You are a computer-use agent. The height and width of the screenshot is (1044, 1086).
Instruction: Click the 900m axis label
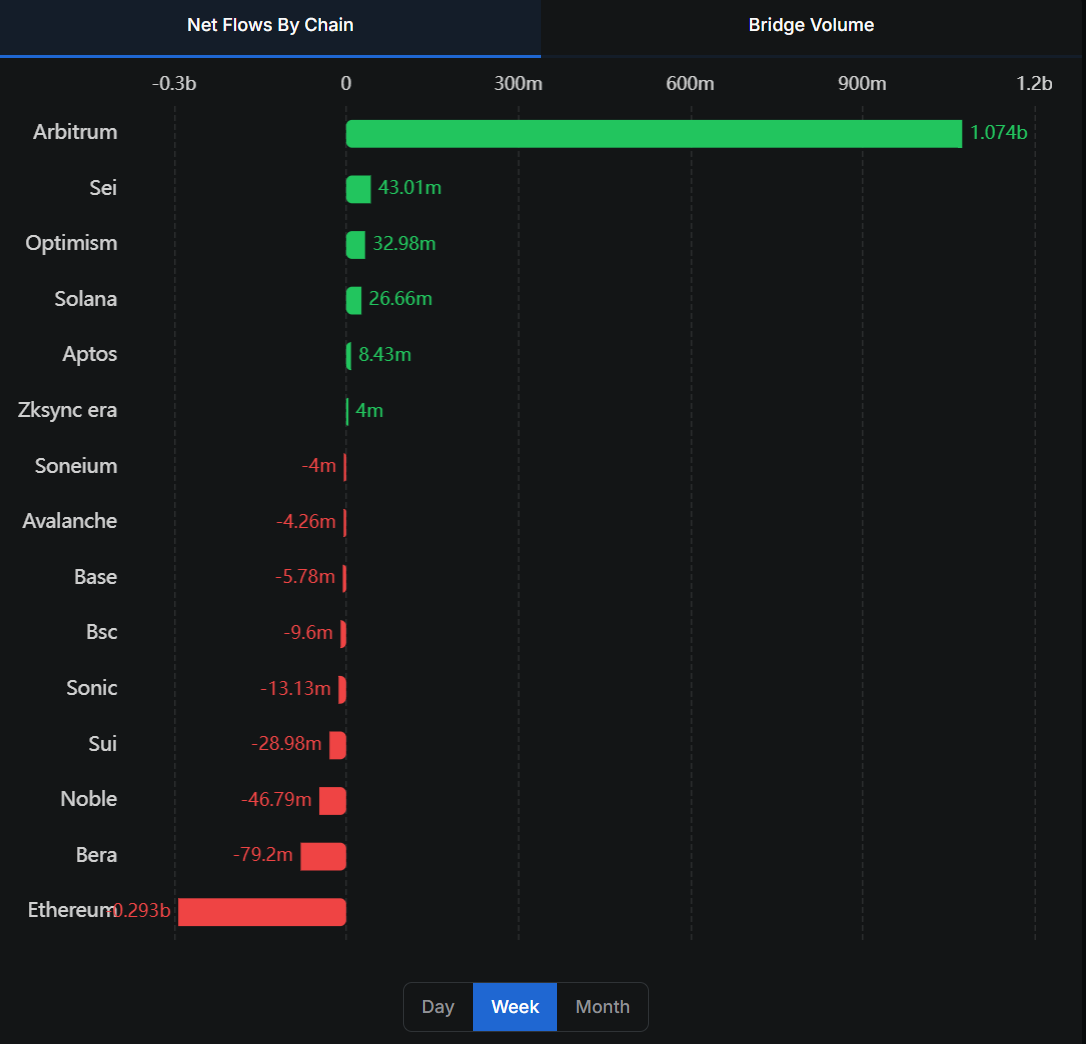[x=862, y=84]
